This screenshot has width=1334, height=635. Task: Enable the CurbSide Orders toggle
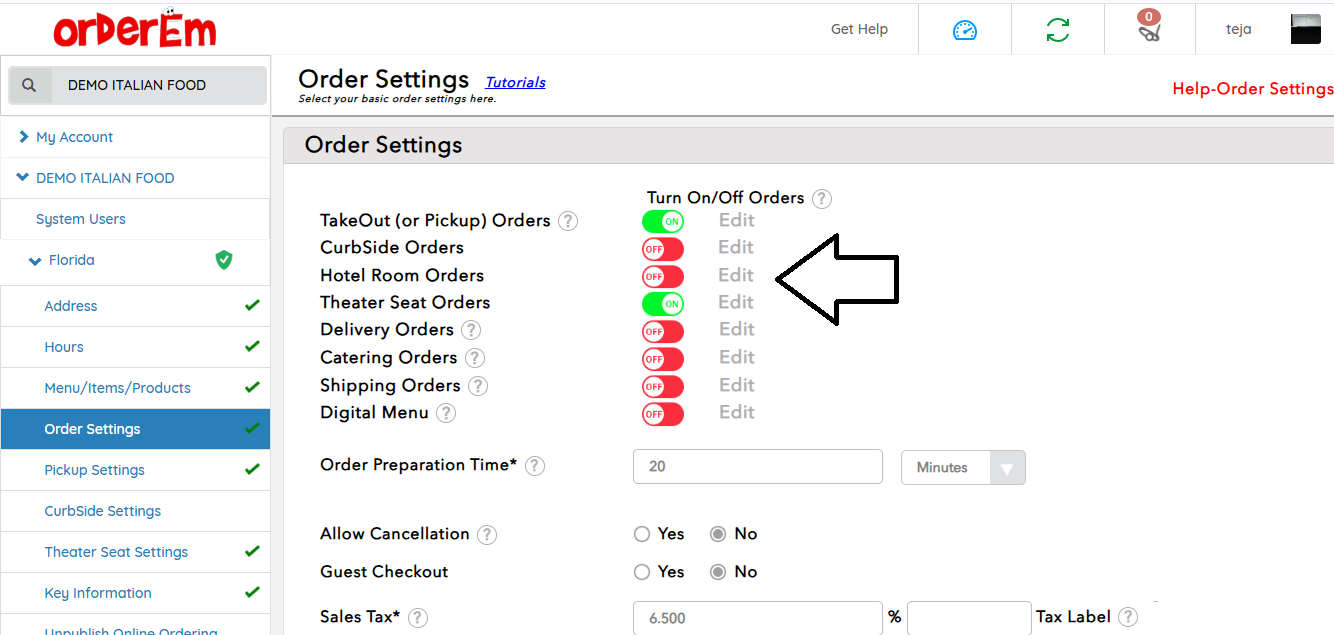pos(663,248)
